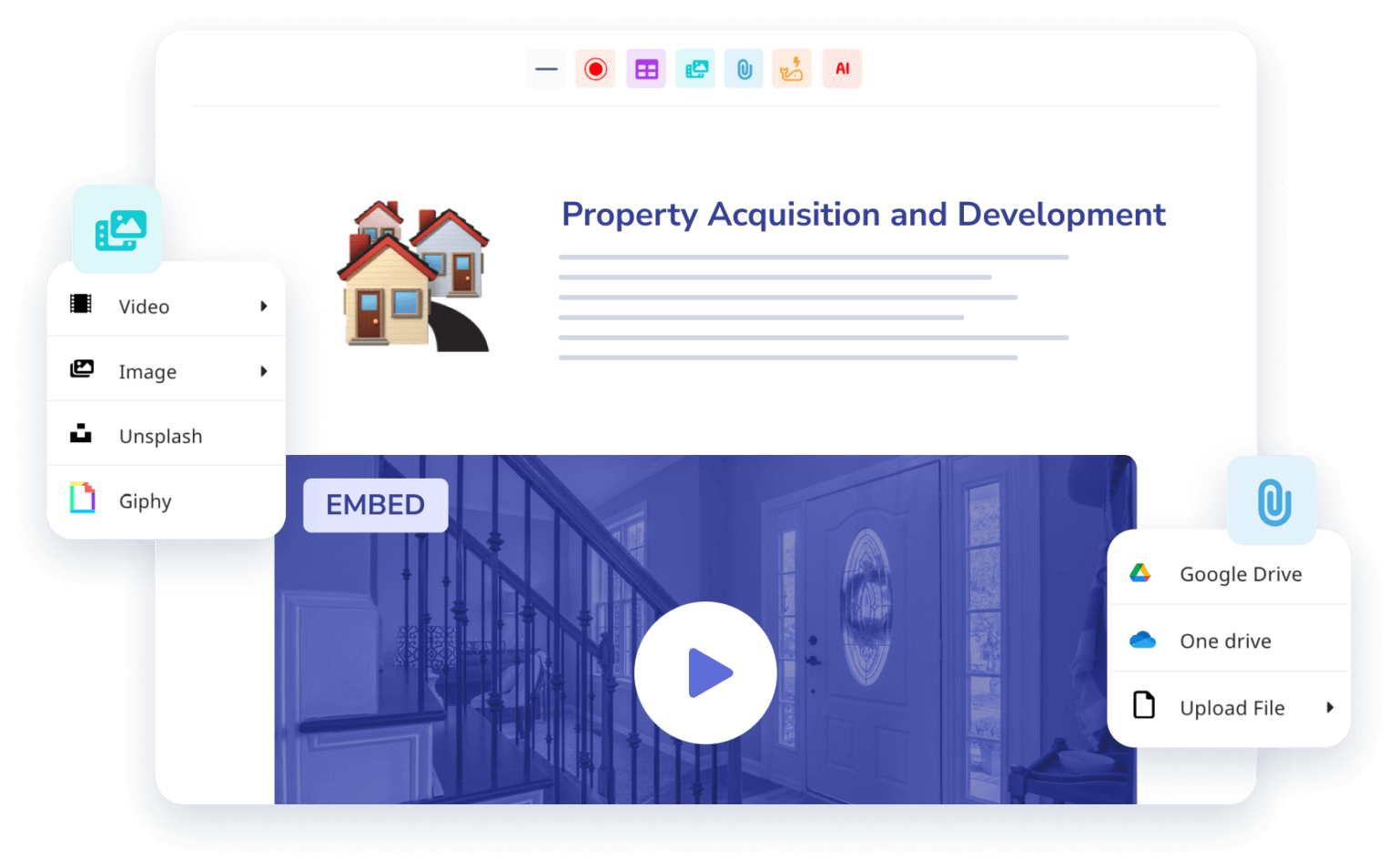The width and height of the screenshot is (1398, 868).
Task: Expand the Image submenu arrow
Action: [x=263, y=371]
